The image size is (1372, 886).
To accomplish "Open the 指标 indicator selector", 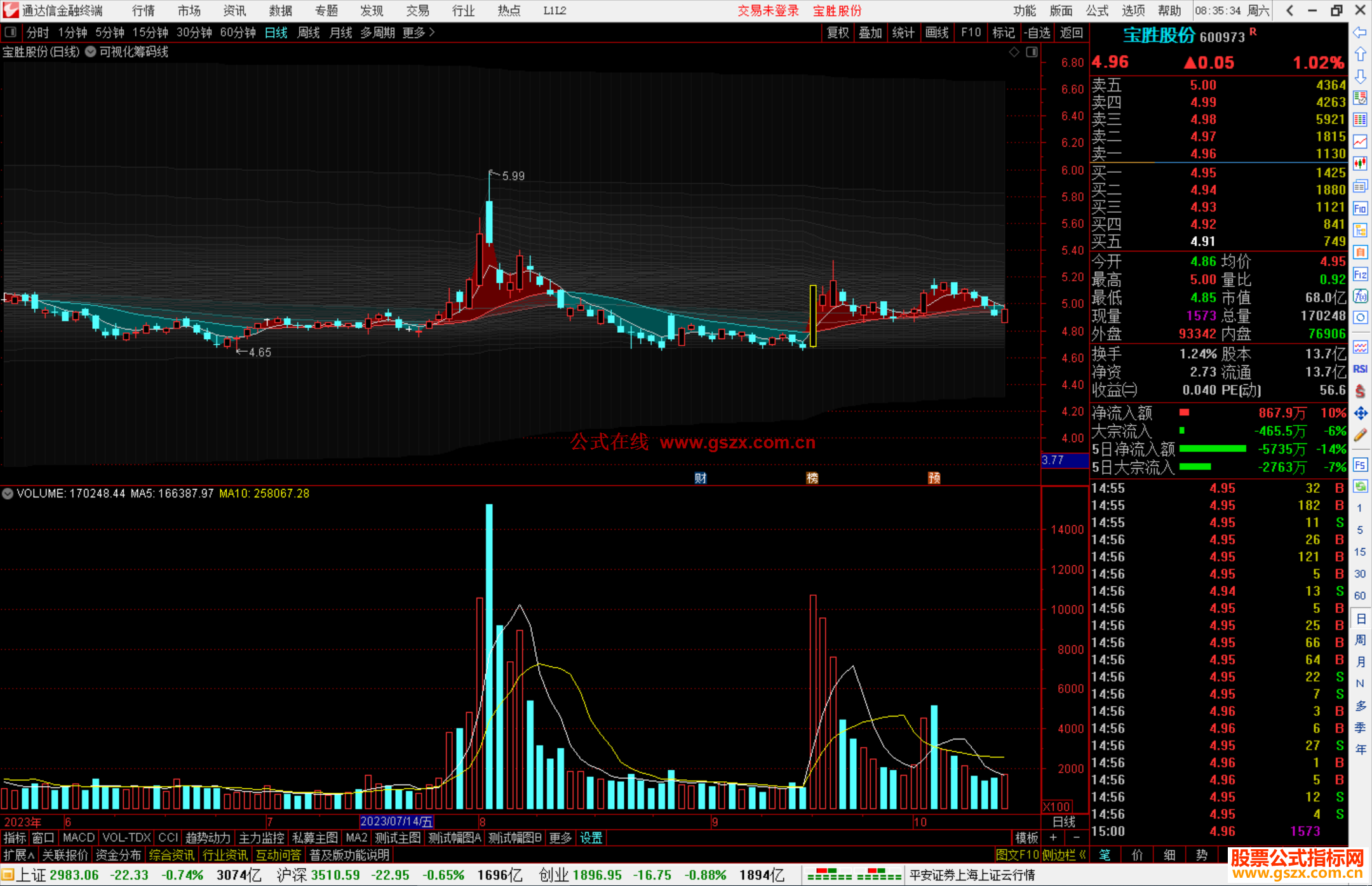I will coord(15,838).
